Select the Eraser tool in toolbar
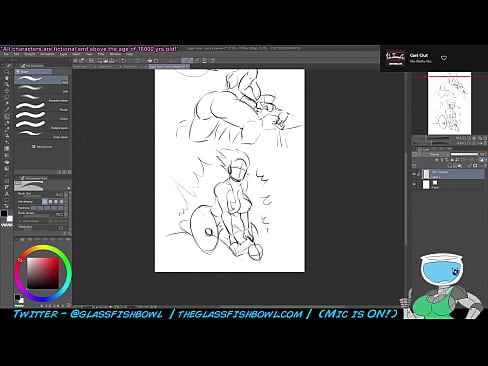 [x=7, y=149]
